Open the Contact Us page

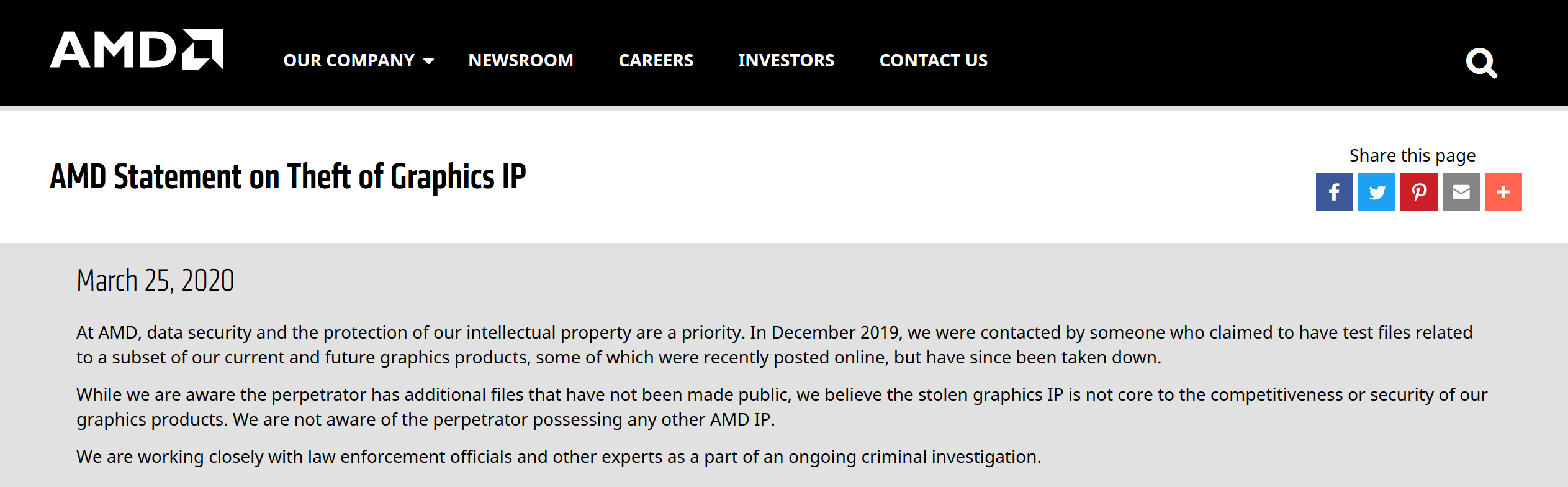[933, 60]
